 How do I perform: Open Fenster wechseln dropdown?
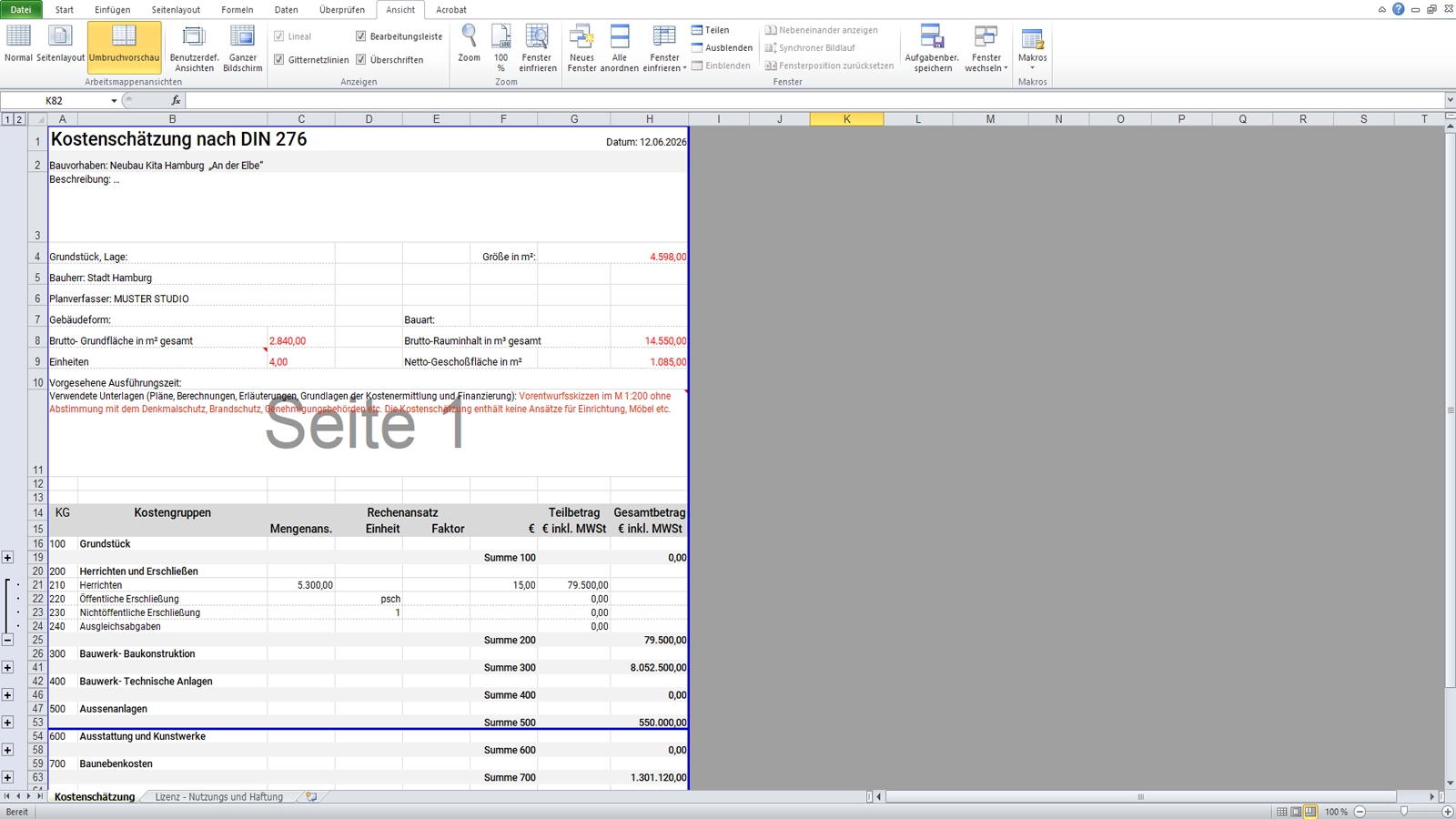[x=986, y=48]
